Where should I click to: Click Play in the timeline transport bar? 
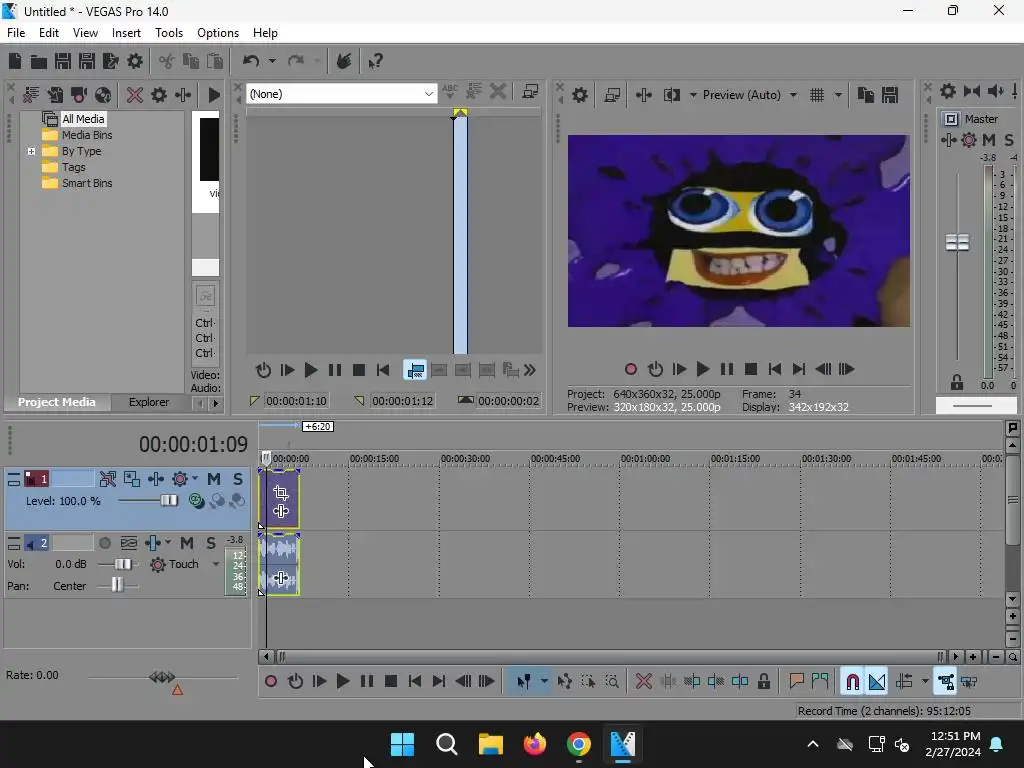(343, 682)
